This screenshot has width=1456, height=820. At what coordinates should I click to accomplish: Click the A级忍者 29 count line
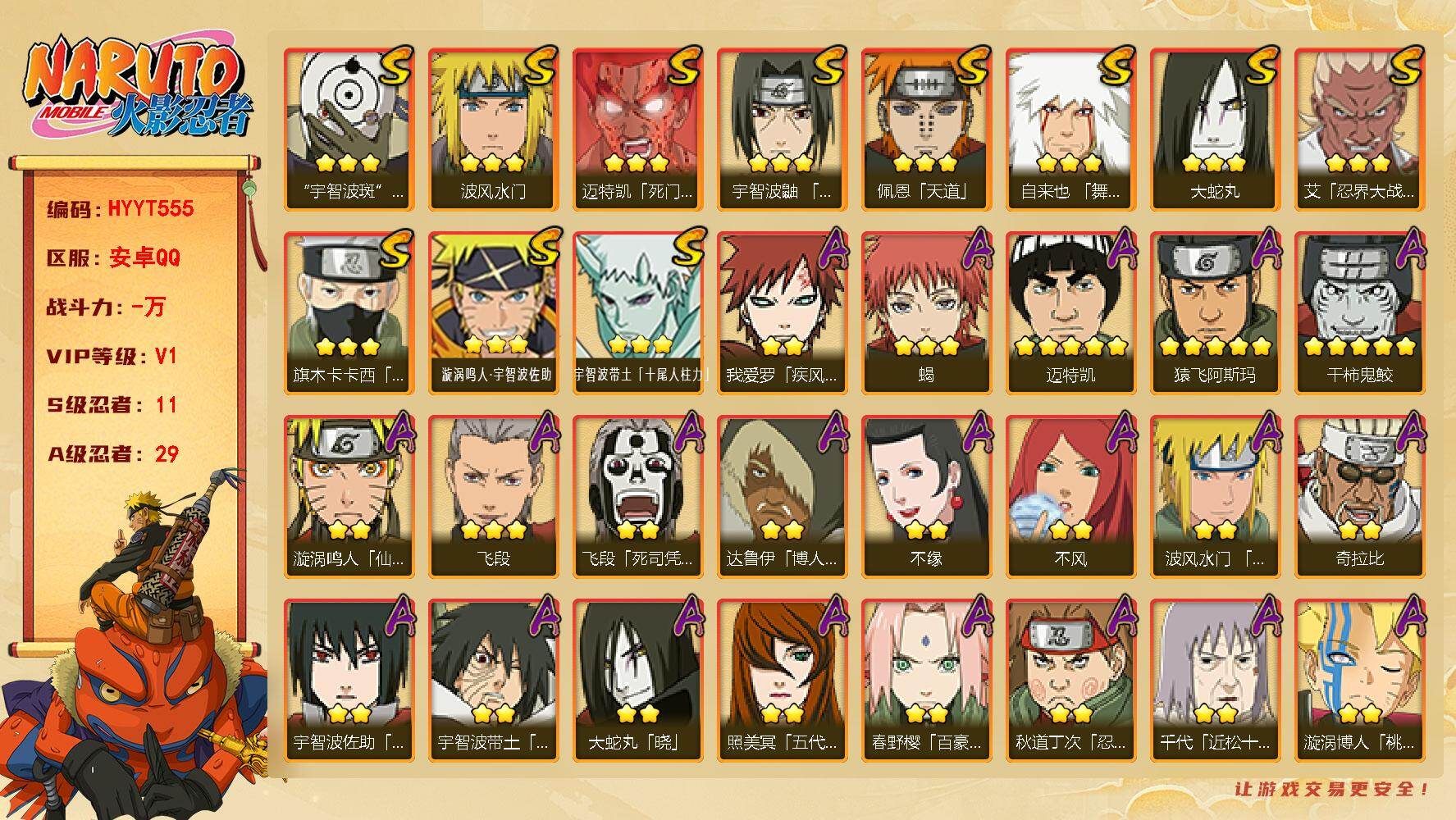pyautogui.click(x=113, y=453)
